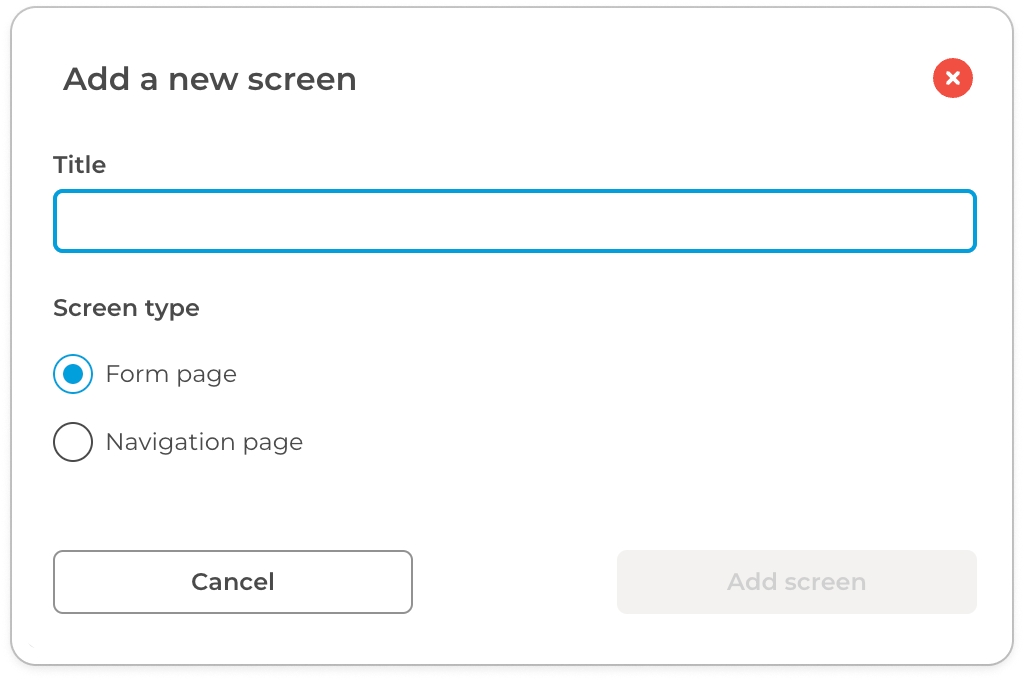Select the Form page radio button
The image size is (1024, 680).
point(73,375)
